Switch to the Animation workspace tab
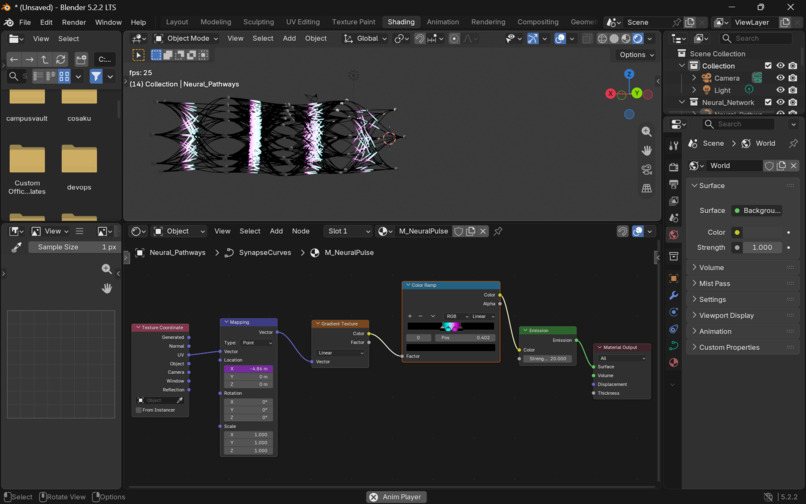 click(x=443, y=22)
